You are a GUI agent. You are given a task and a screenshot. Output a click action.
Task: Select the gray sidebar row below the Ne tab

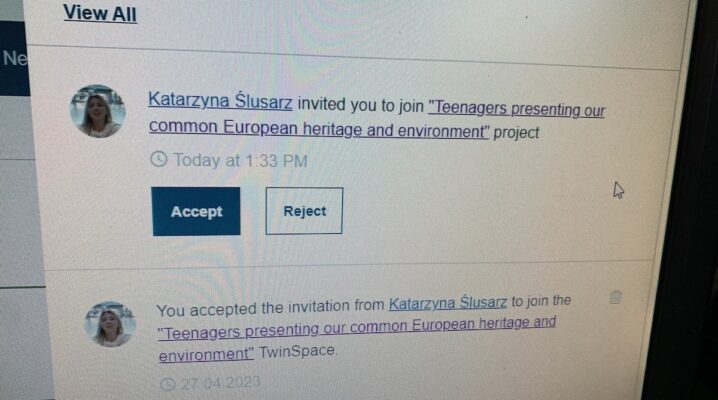[x=17, y=128]
